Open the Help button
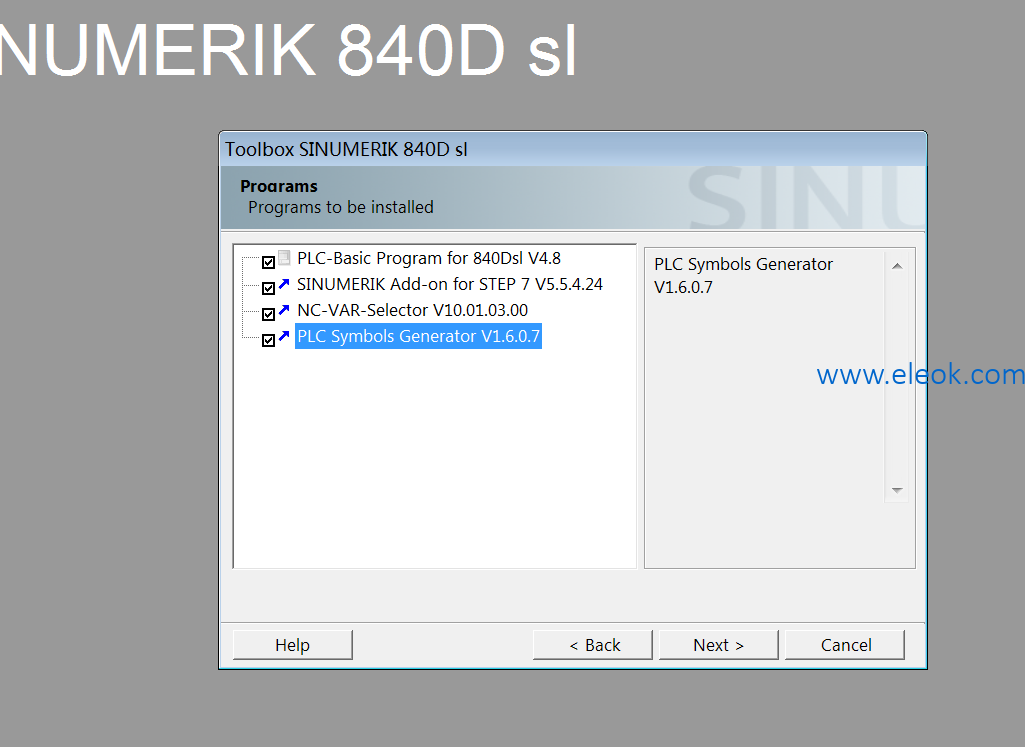Image resolution: width=1025 pixels, height=747 pixels. (x=292, y=645)
